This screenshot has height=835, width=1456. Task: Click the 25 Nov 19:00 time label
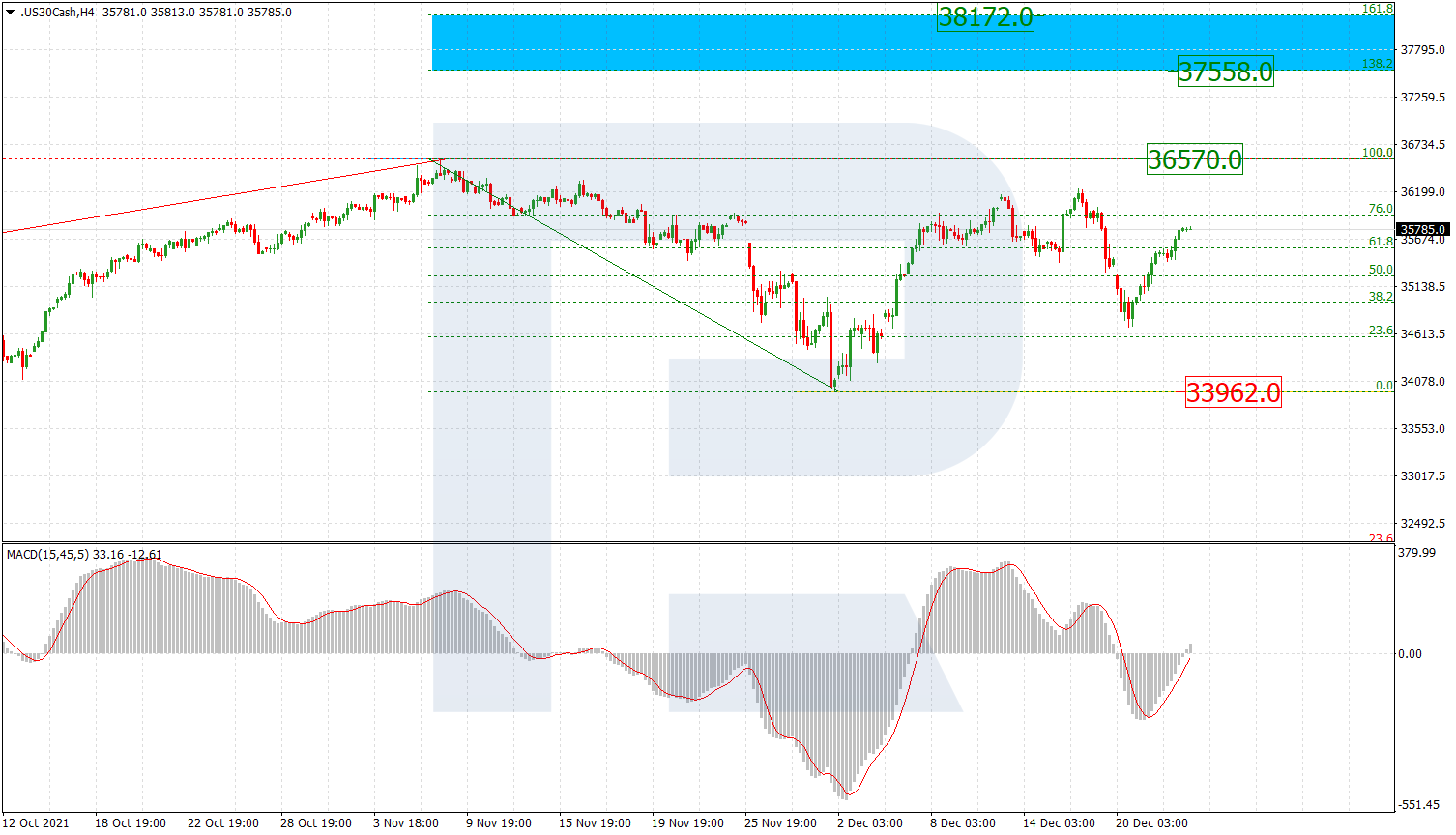780,823
